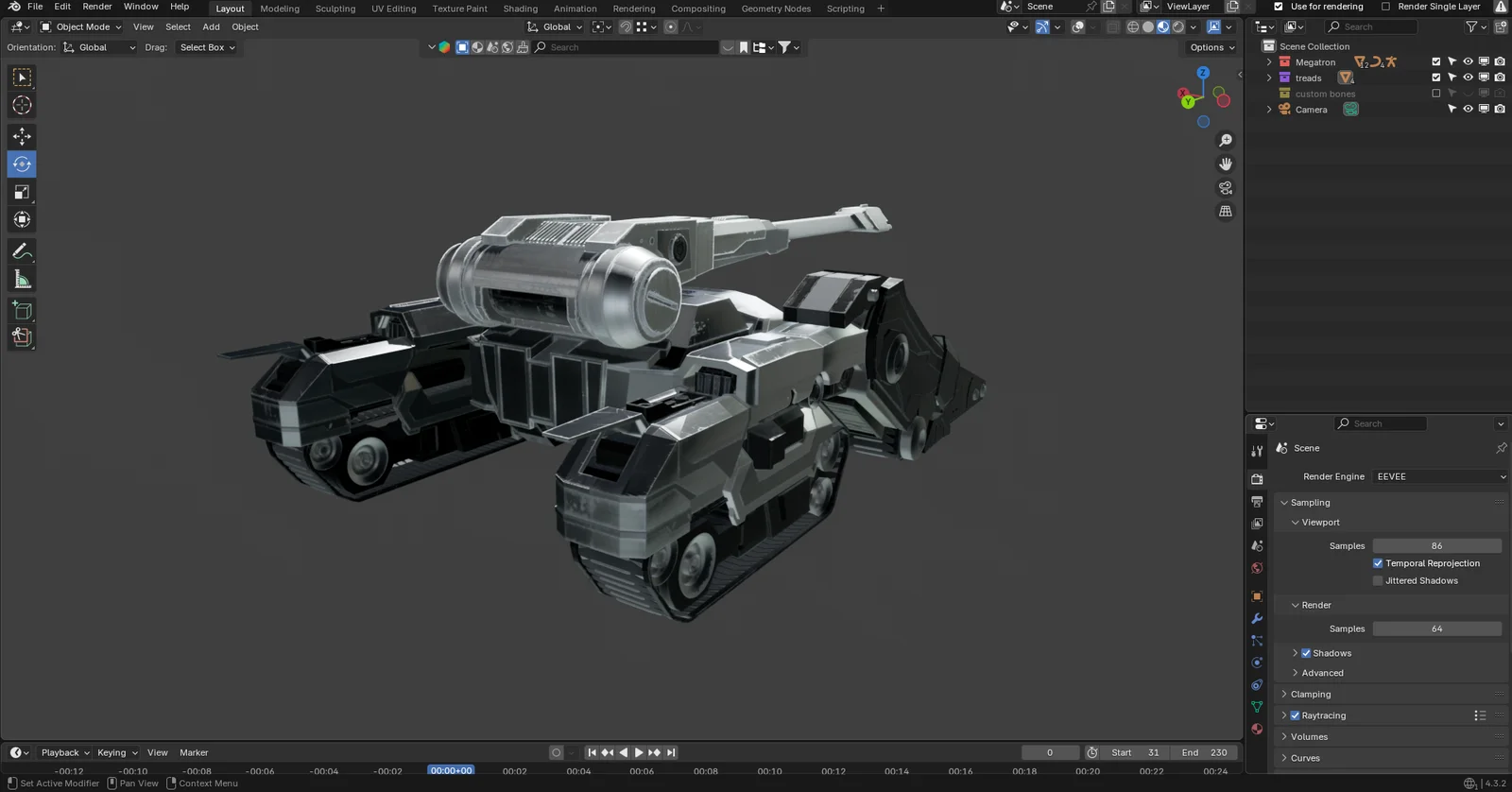This screenshot has width=1512, height=792.
Task: Open the Drag Select Box dropdown
Action: pos(206,47)
